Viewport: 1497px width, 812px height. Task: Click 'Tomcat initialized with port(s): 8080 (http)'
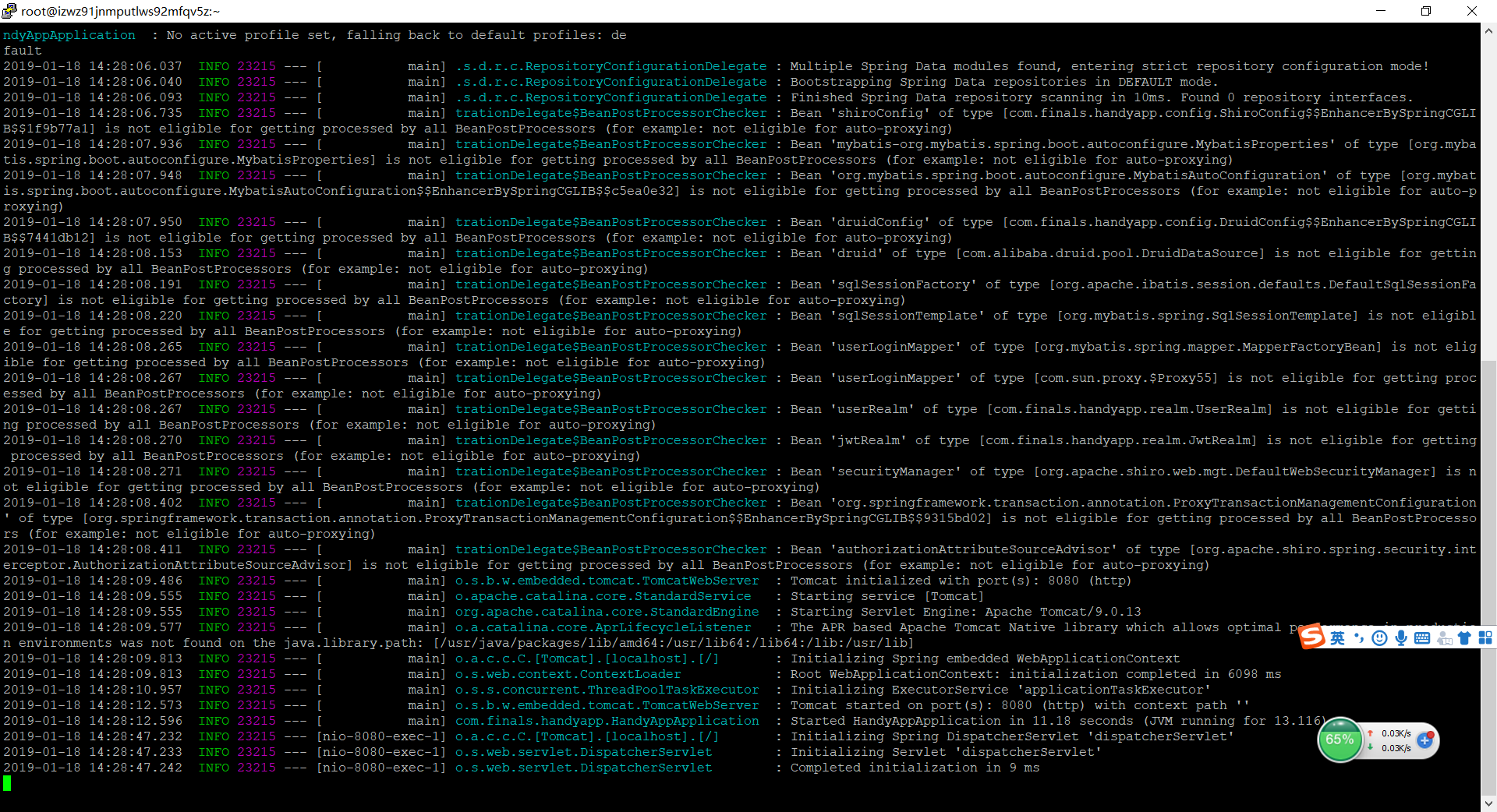(x=961, y=581)
